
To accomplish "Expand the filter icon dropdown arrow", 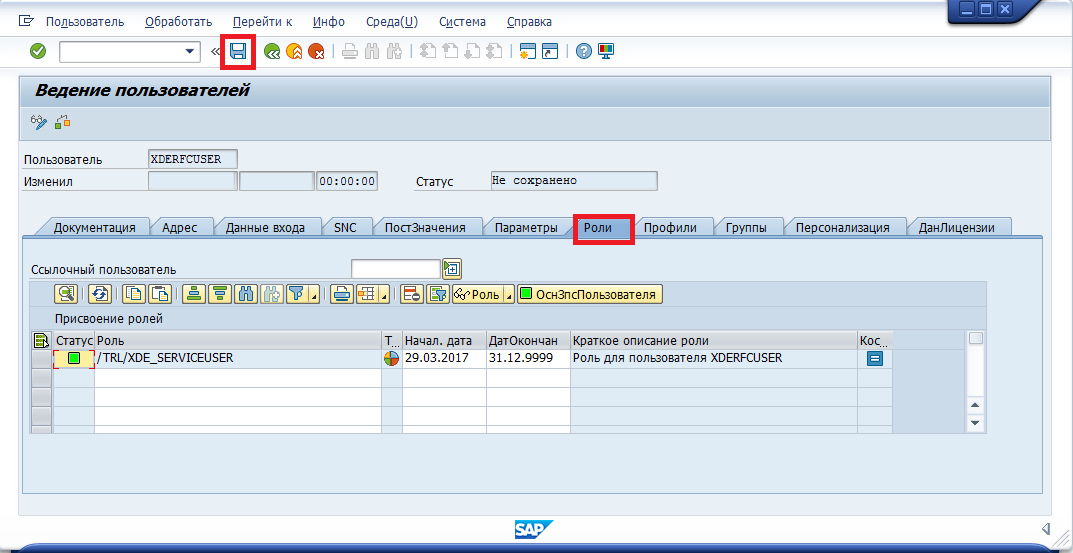I will (315, 295).
